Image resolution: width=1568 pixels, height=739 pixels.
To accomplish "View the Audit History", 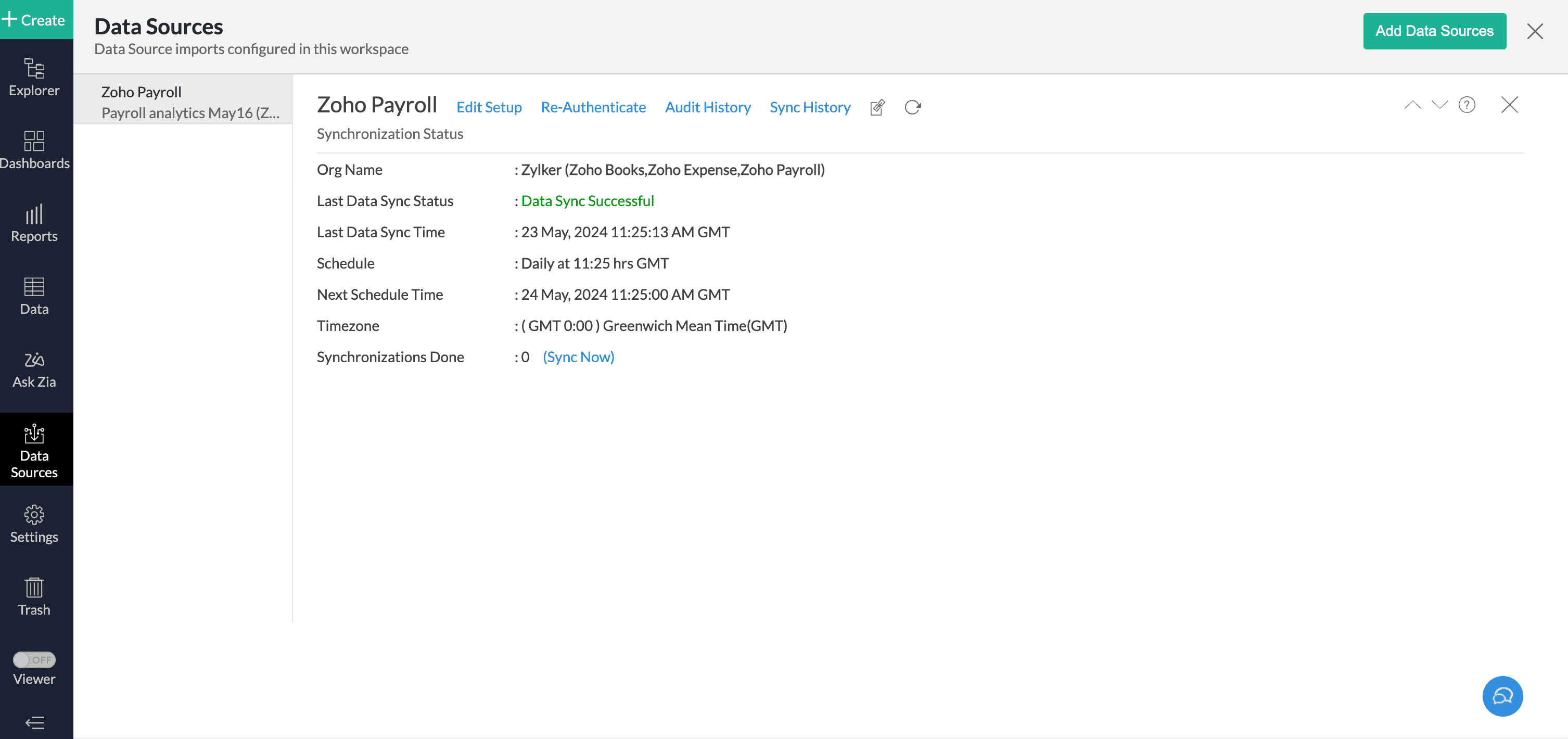I will point(708,107).
